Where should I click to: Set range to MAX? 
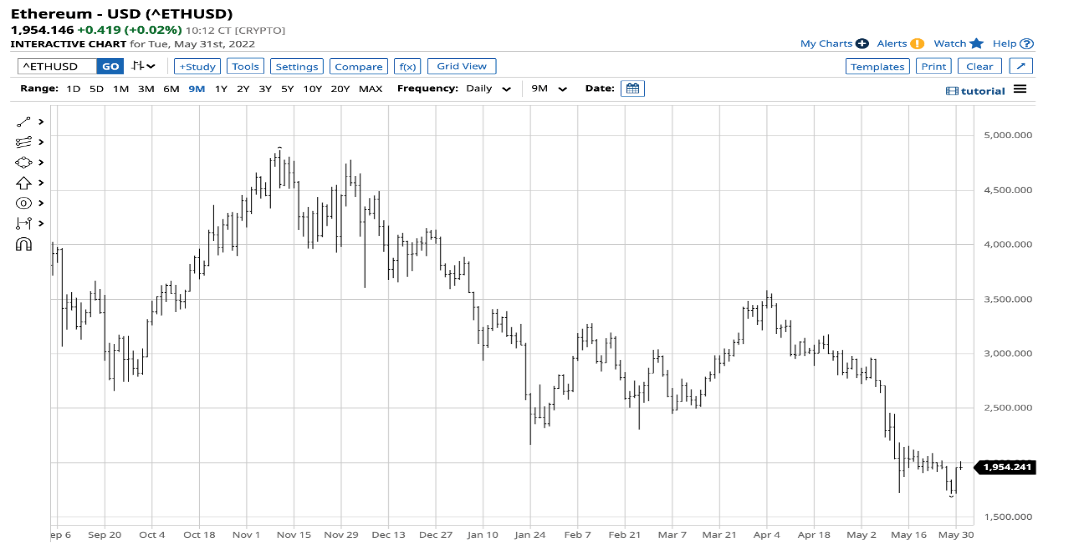(371, 89)
